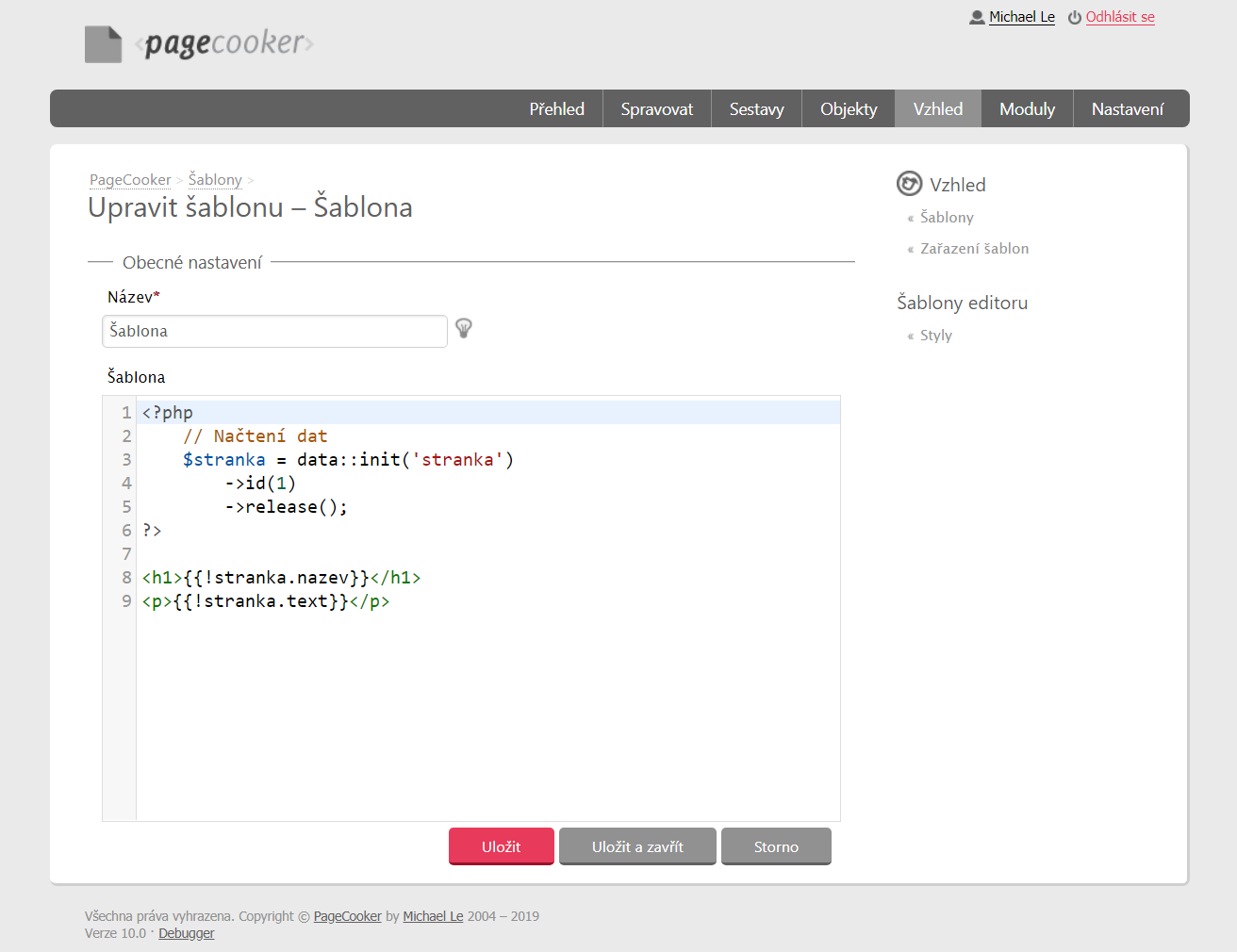Click the circular Vzhled sidebar icon
1237x952 pixels.
tap(909, 184)
